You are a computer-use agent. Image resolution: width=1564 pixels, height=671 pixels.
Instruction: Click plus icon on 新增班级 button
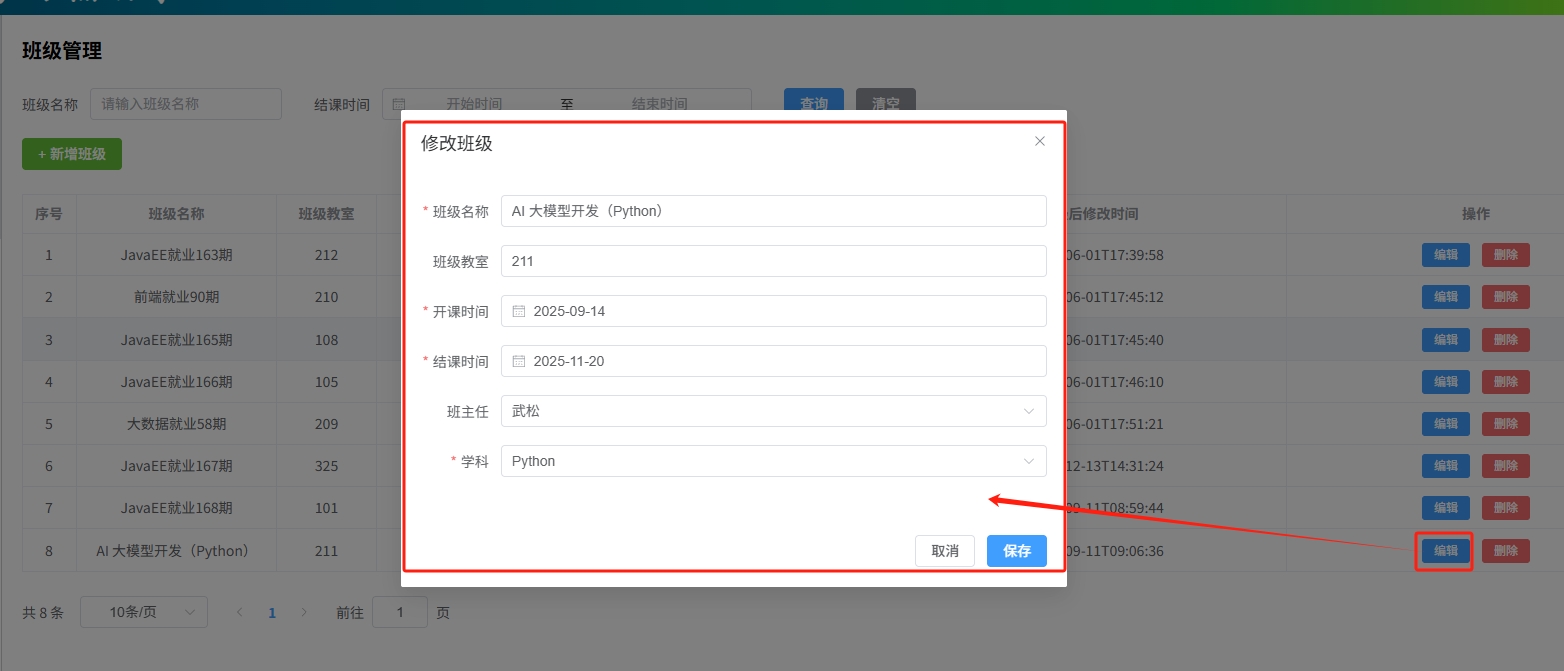coord(41,154)
